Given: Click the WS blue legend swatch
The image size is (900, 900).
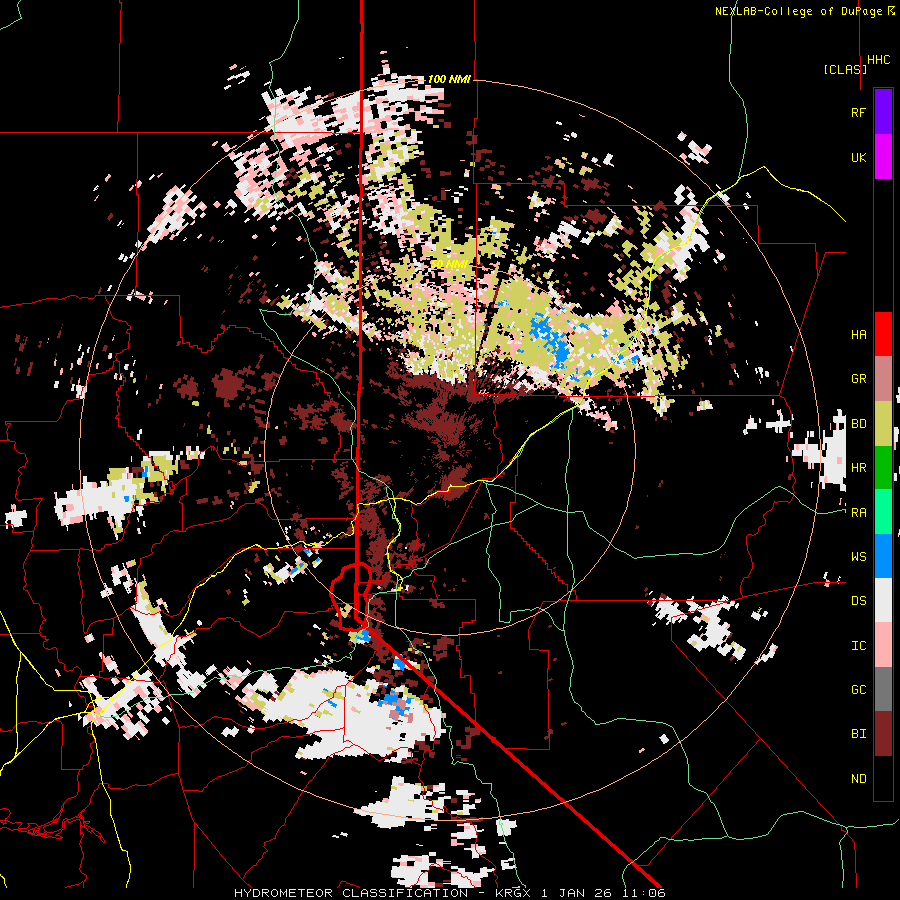Looking at the screenshot, I should pyautogui.click(x=883, y=556).
